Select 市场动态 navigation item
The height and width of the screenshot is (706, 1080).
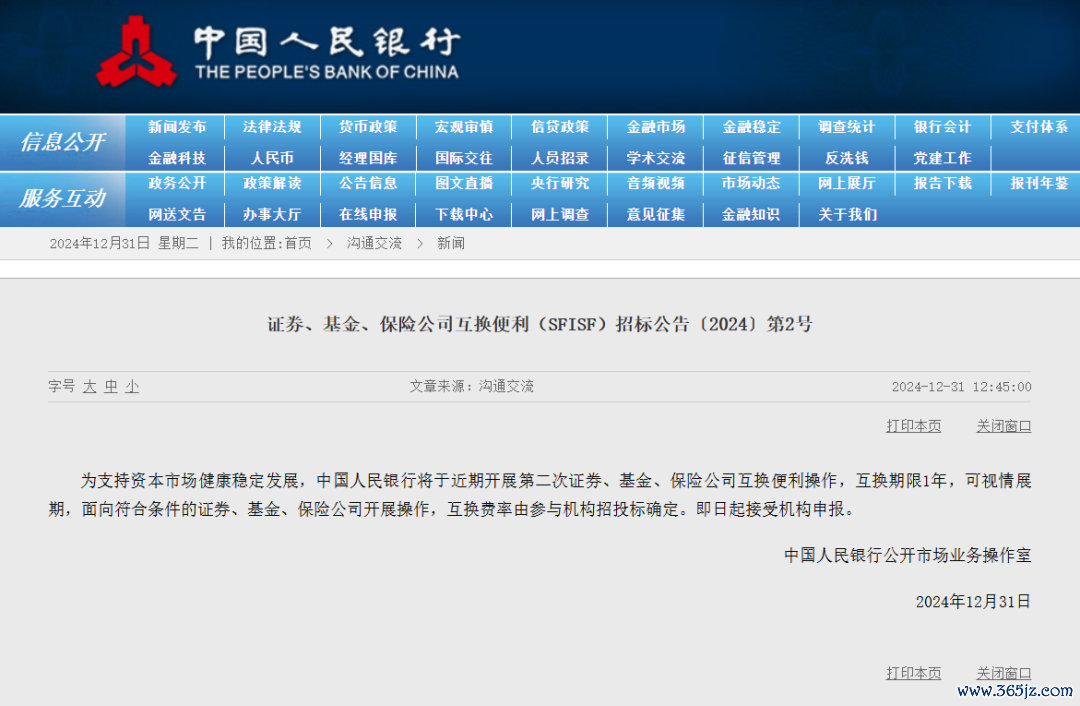[x=751, y=183]
